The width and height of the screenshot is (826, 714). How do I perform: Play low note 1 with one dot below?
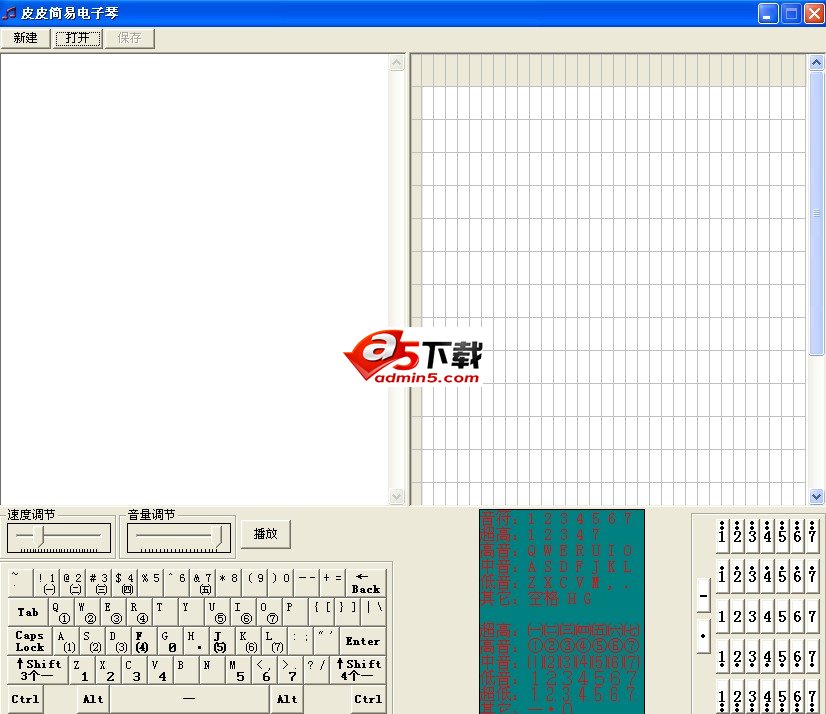[x=722, y=657]
